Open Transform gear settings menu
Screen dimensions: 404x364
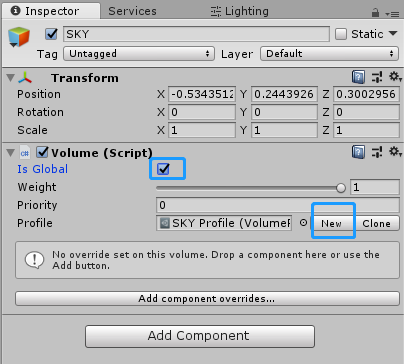pos(395,77)
